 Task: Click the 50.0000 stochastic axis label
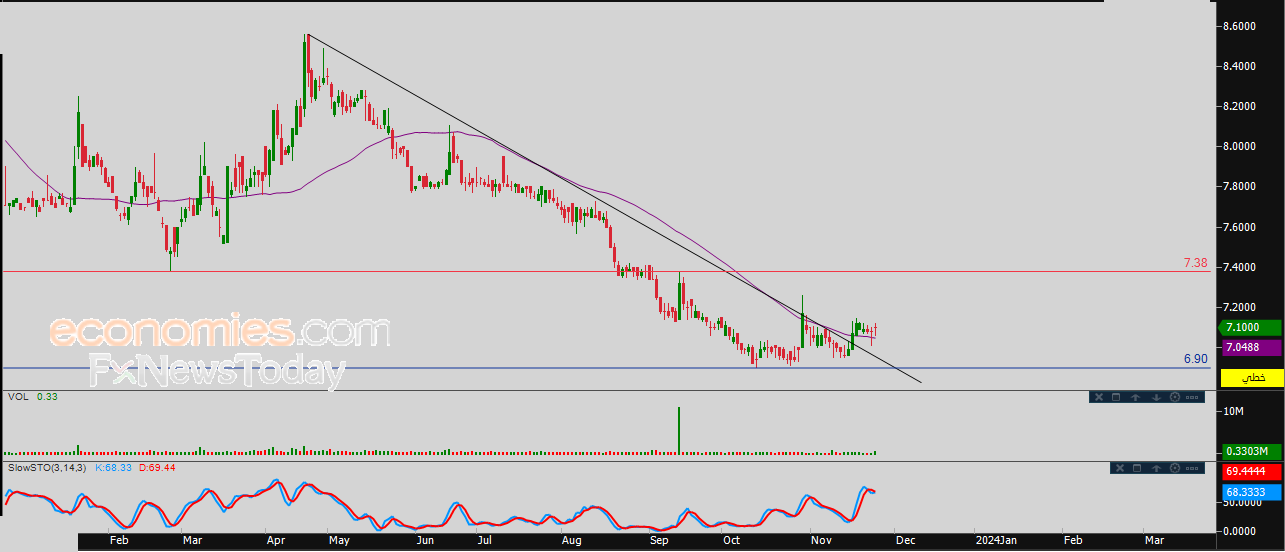click(1241, 503)
